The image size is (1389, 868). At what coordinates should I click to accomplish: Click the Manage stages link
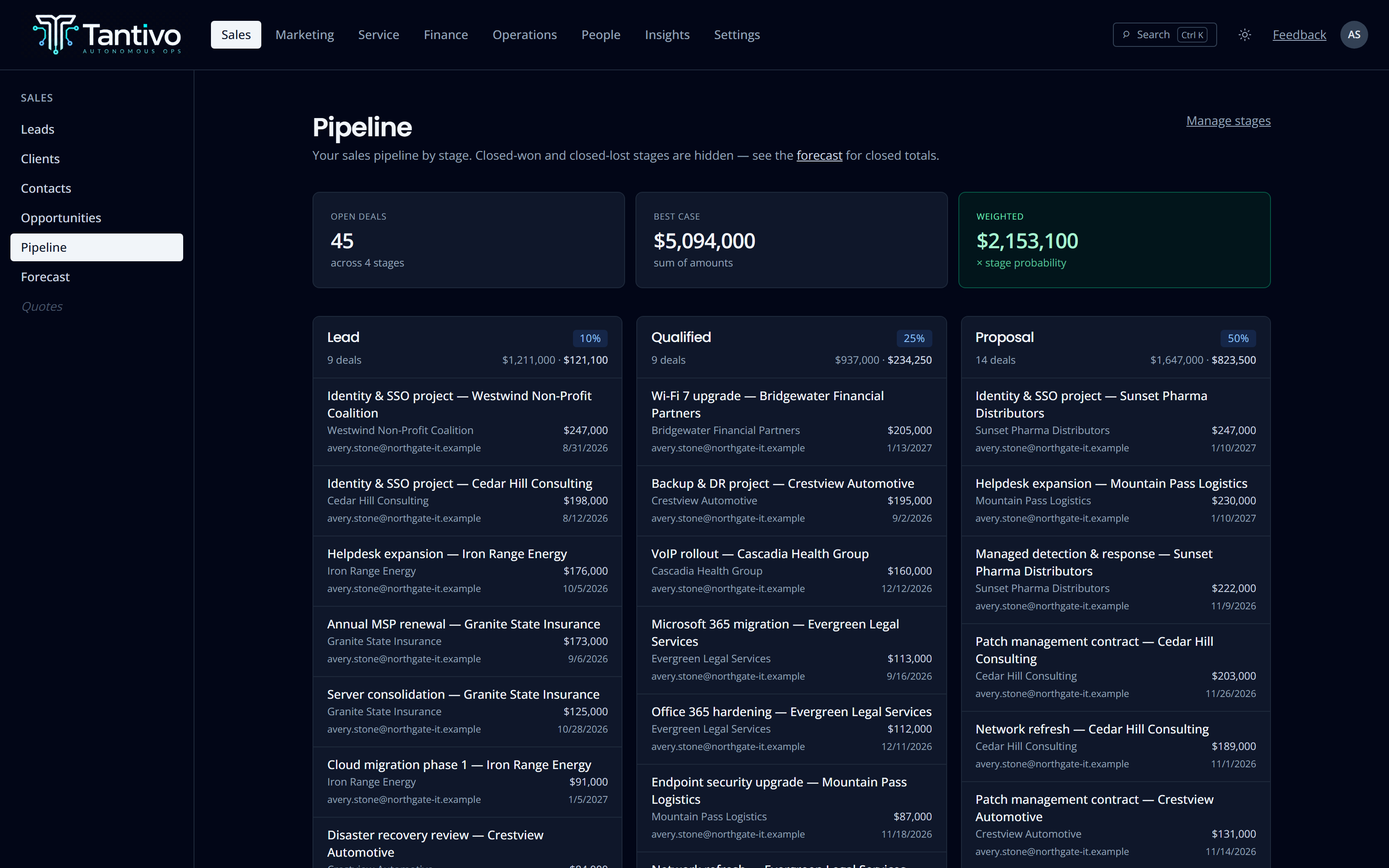click(x=1228, y=121)
